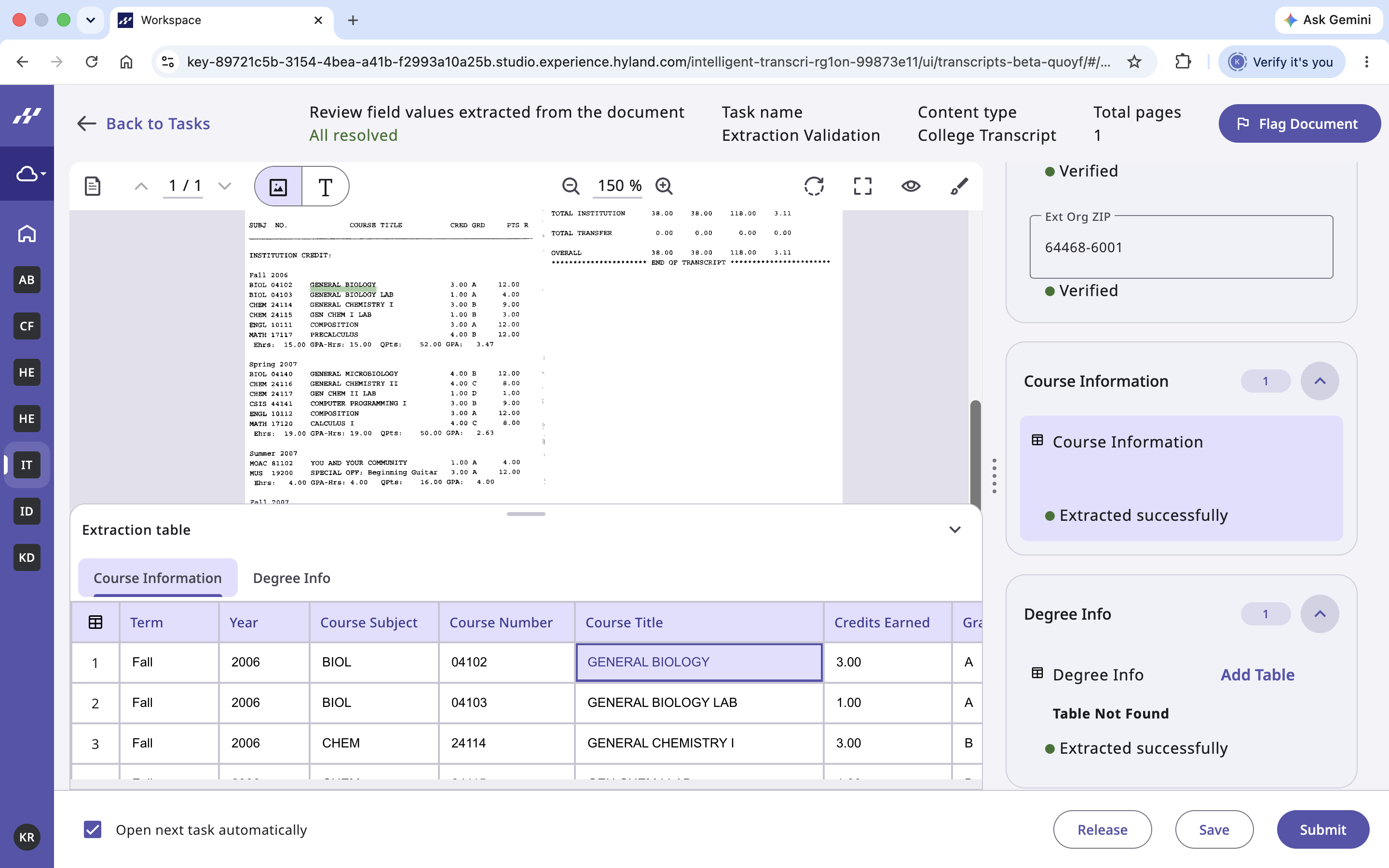This screenshot has height=868, width=1389.
Task: Collapse the Extraction table panel
Action: click(x=955, y=529)
